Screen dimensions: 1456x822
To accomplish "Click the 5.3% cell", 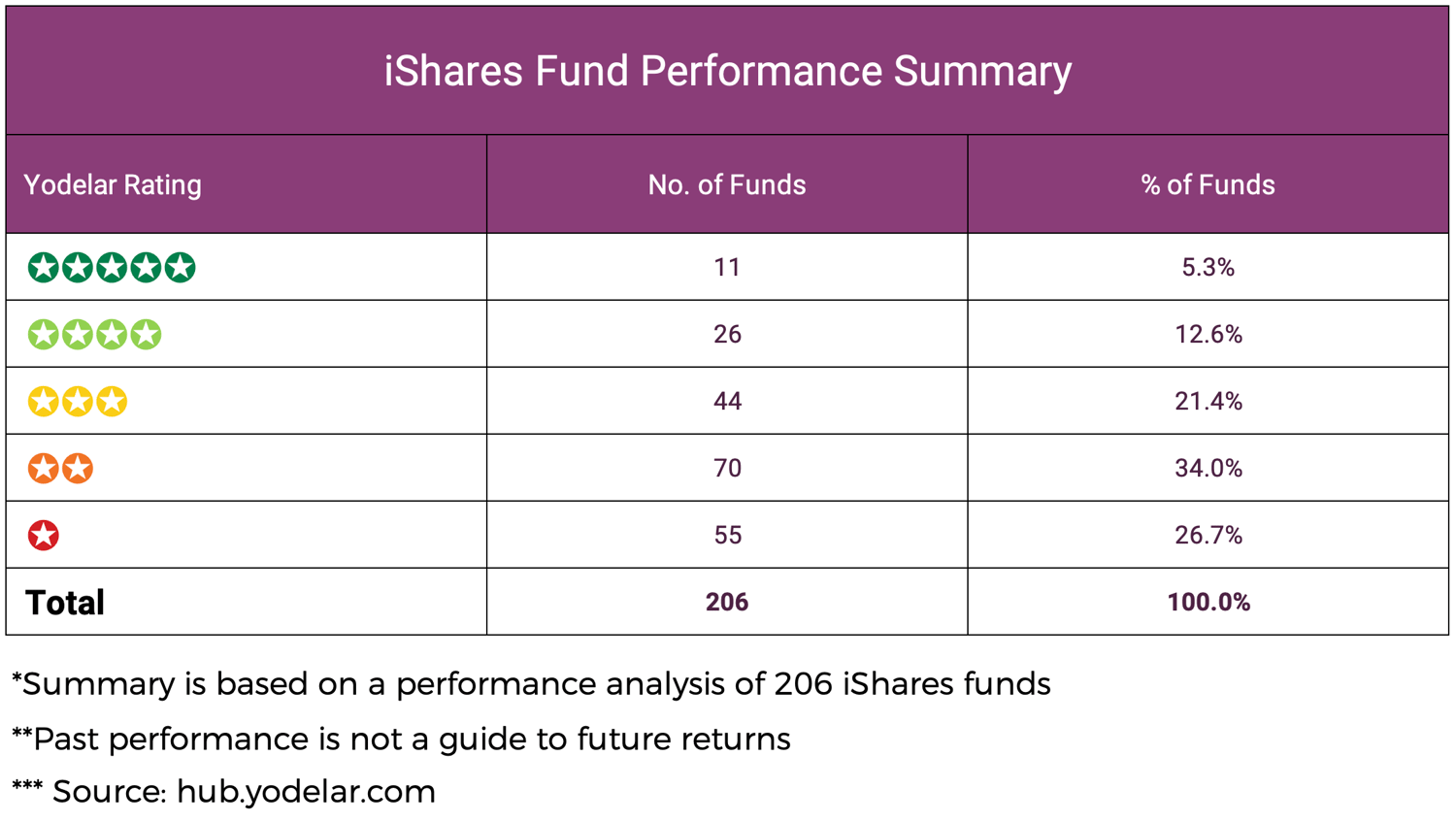I will click(1208, 267).
